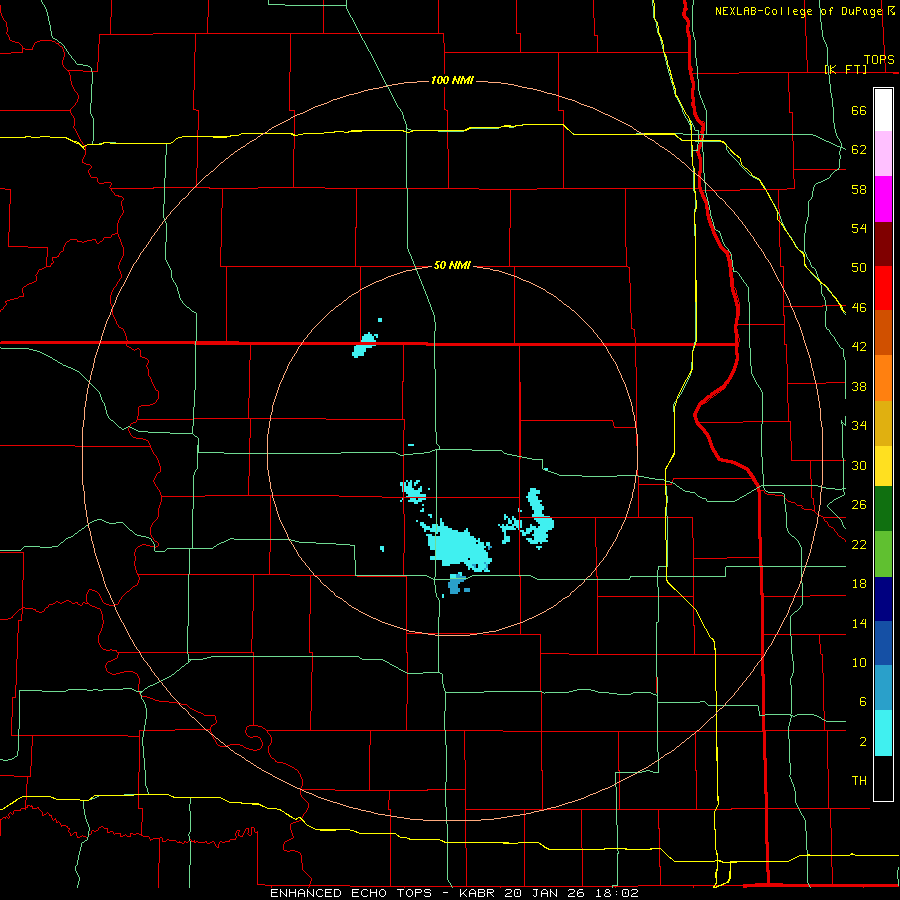Viewport: 900px width, 900px height.
Task: Click the magenta legend swatch
Action: 883,199
